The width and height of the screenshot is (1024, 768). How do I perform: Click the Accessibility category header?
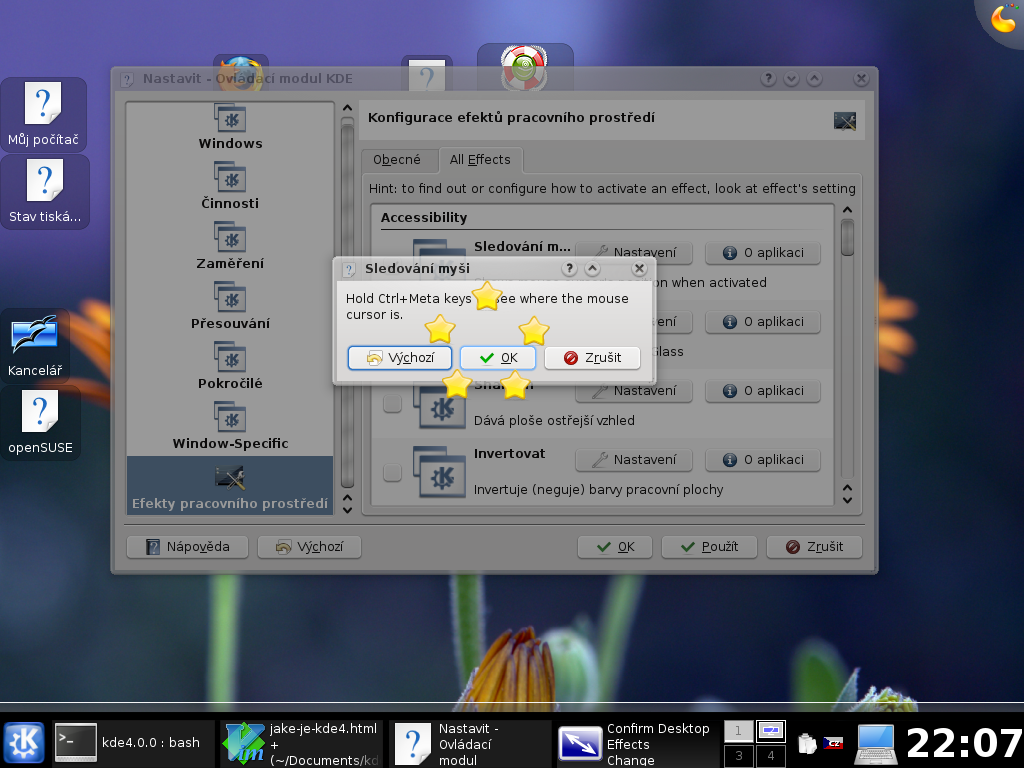424,217
